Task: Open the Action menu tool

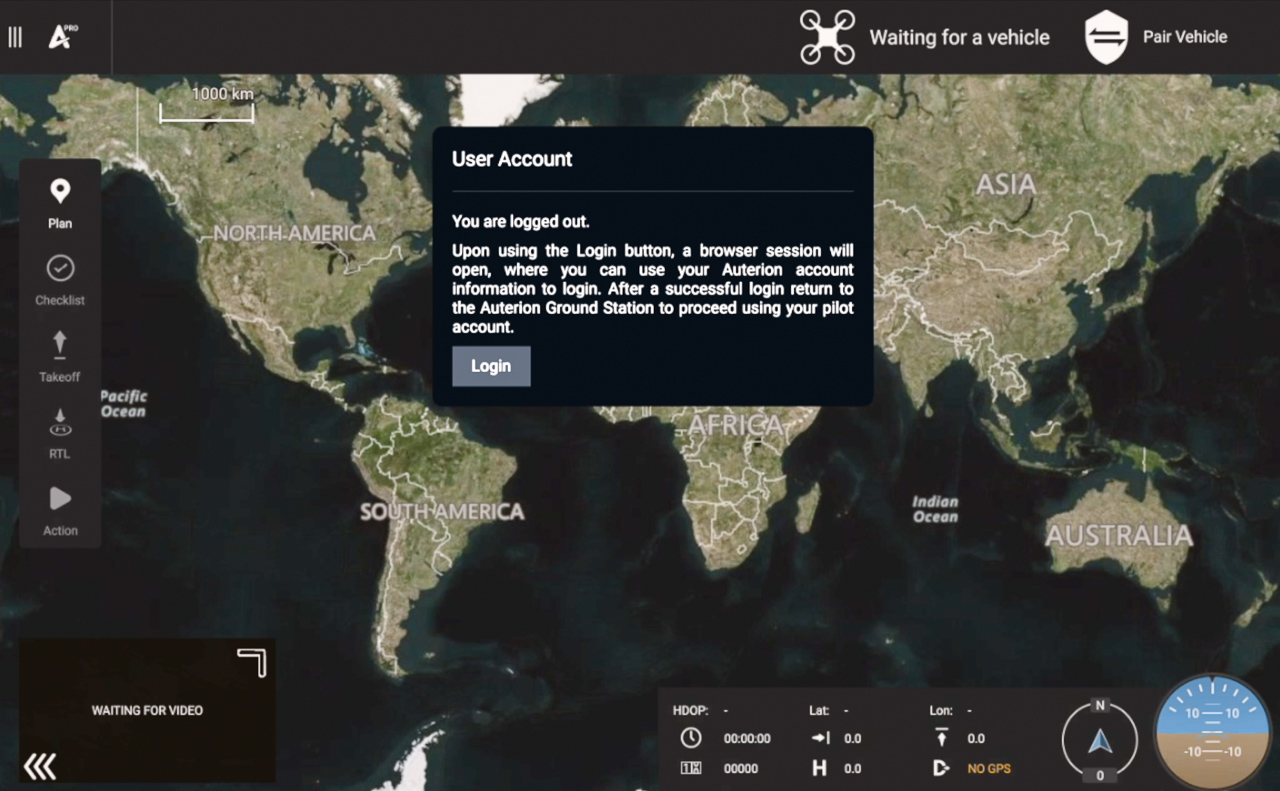Action: [x=60, y=511]
